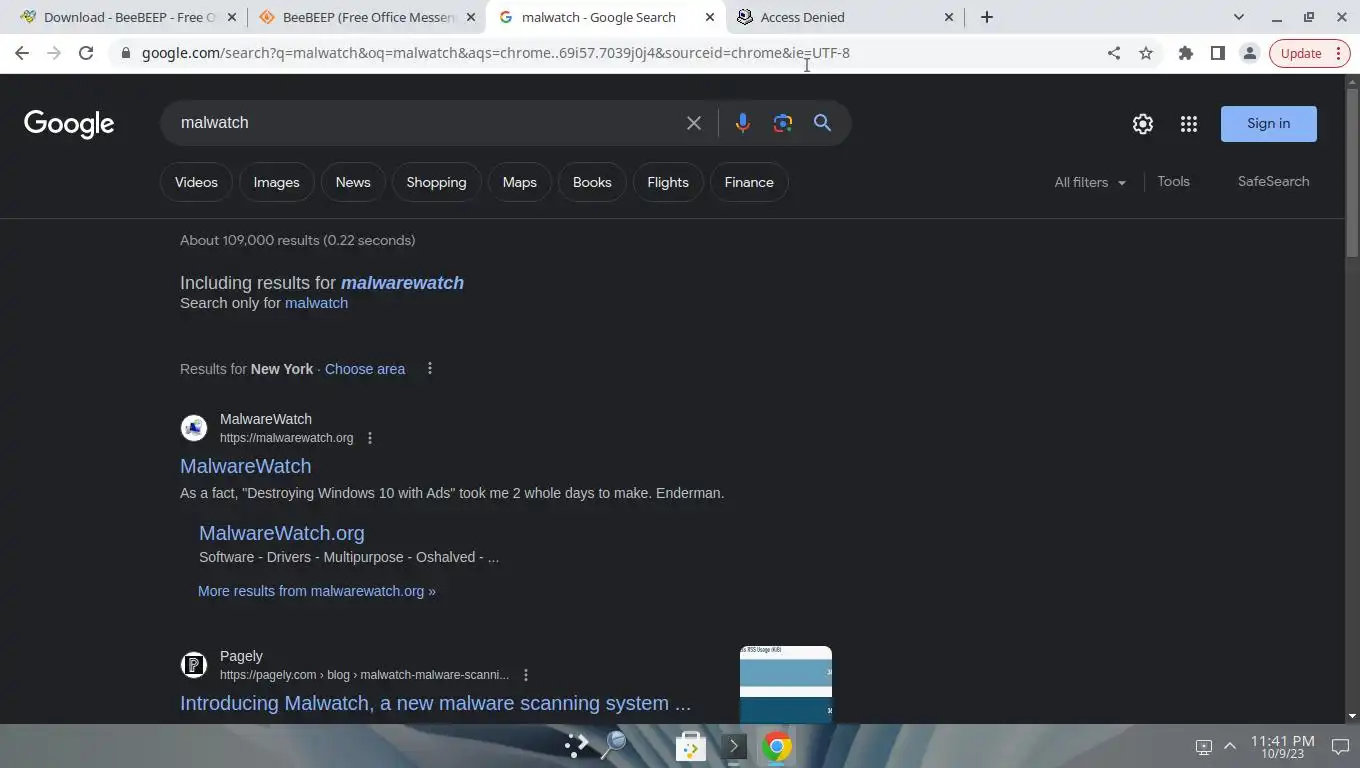Image resolution: width=1360 pixels, height=768 pixels.
Task: Open the taskbar search magnifier
Action: coord(613,746)
